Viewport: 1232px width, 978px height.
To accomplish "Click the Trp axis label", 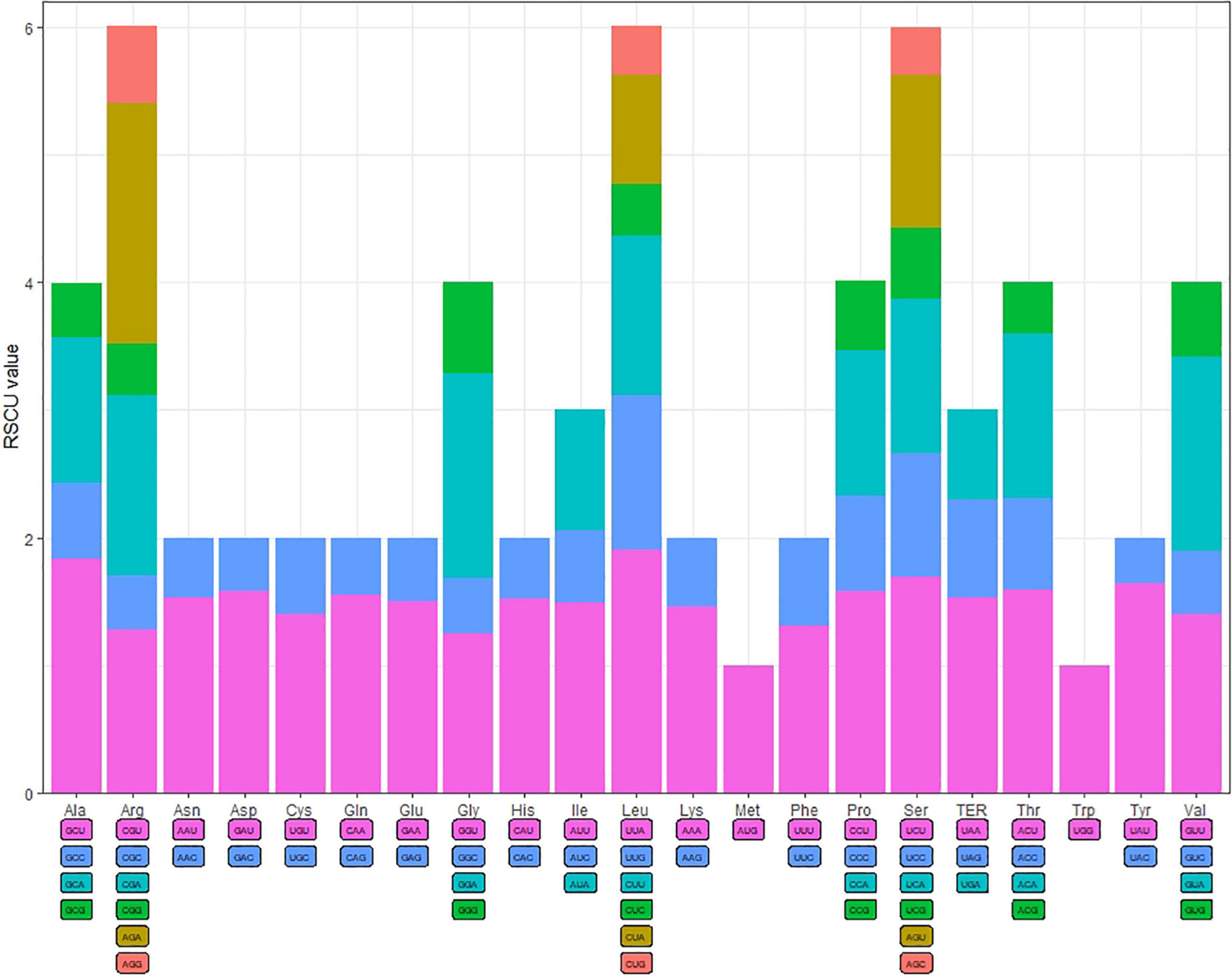I will (x=1083, y=811).
